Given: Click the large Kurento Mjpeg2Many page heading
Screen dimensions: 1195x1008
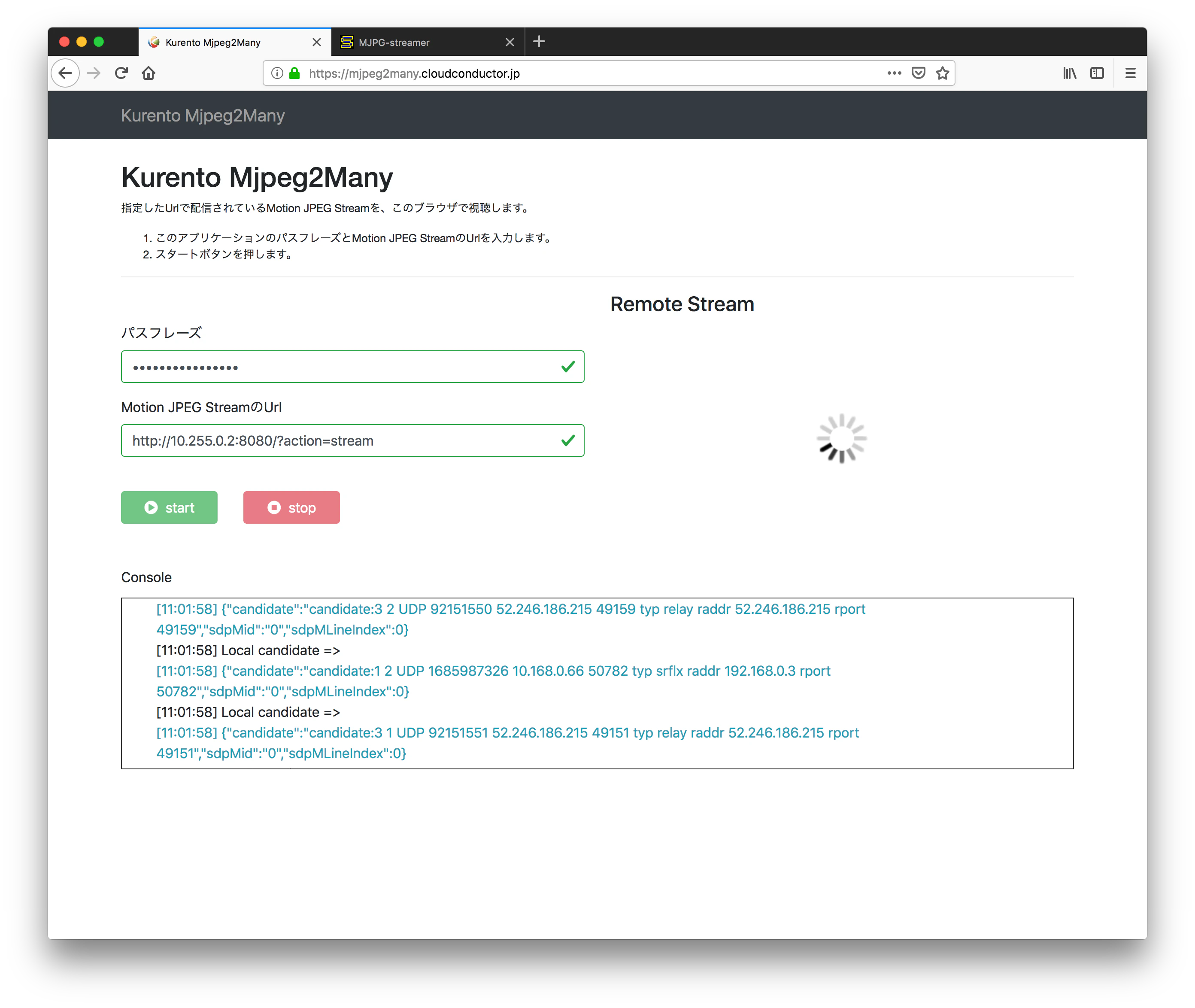Looking at the screenshot, I should tap(257, 178).
